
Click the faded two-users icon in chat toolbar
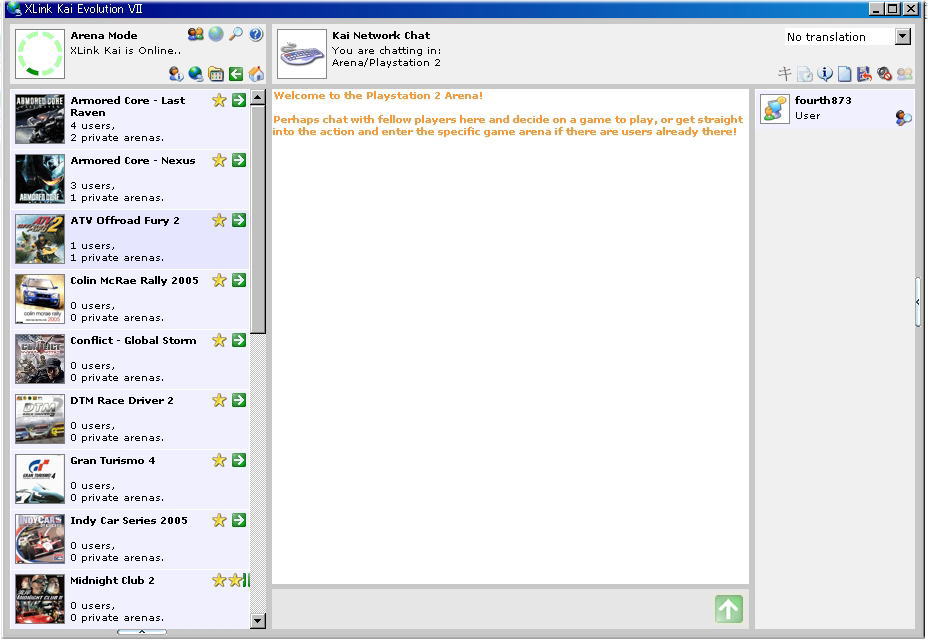tap(904, 74)
